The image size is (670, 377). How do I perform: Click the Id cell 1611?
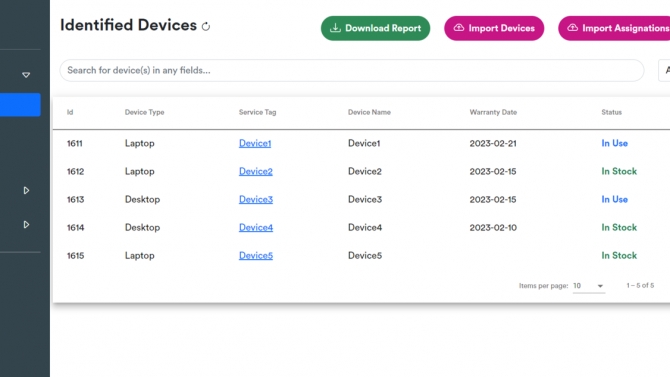(x=74, y=143)
